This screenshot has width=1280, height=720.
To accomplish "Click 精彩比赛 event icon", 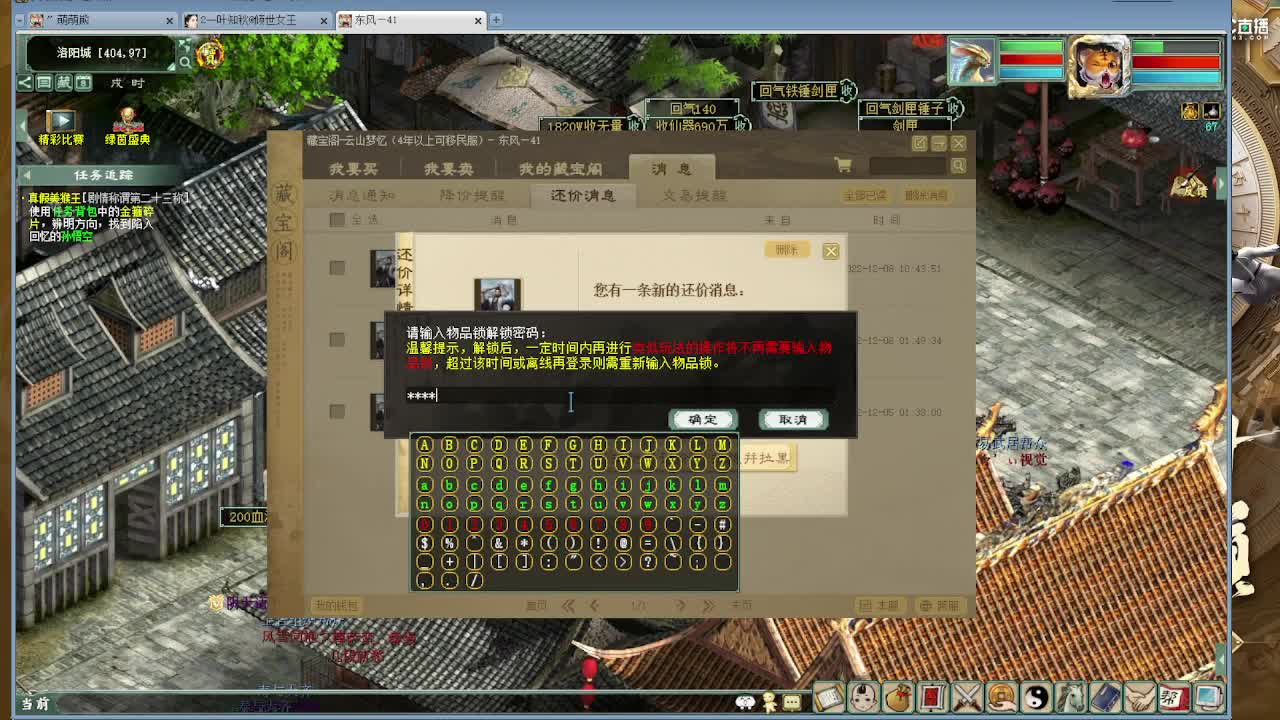I will [60, 128].
